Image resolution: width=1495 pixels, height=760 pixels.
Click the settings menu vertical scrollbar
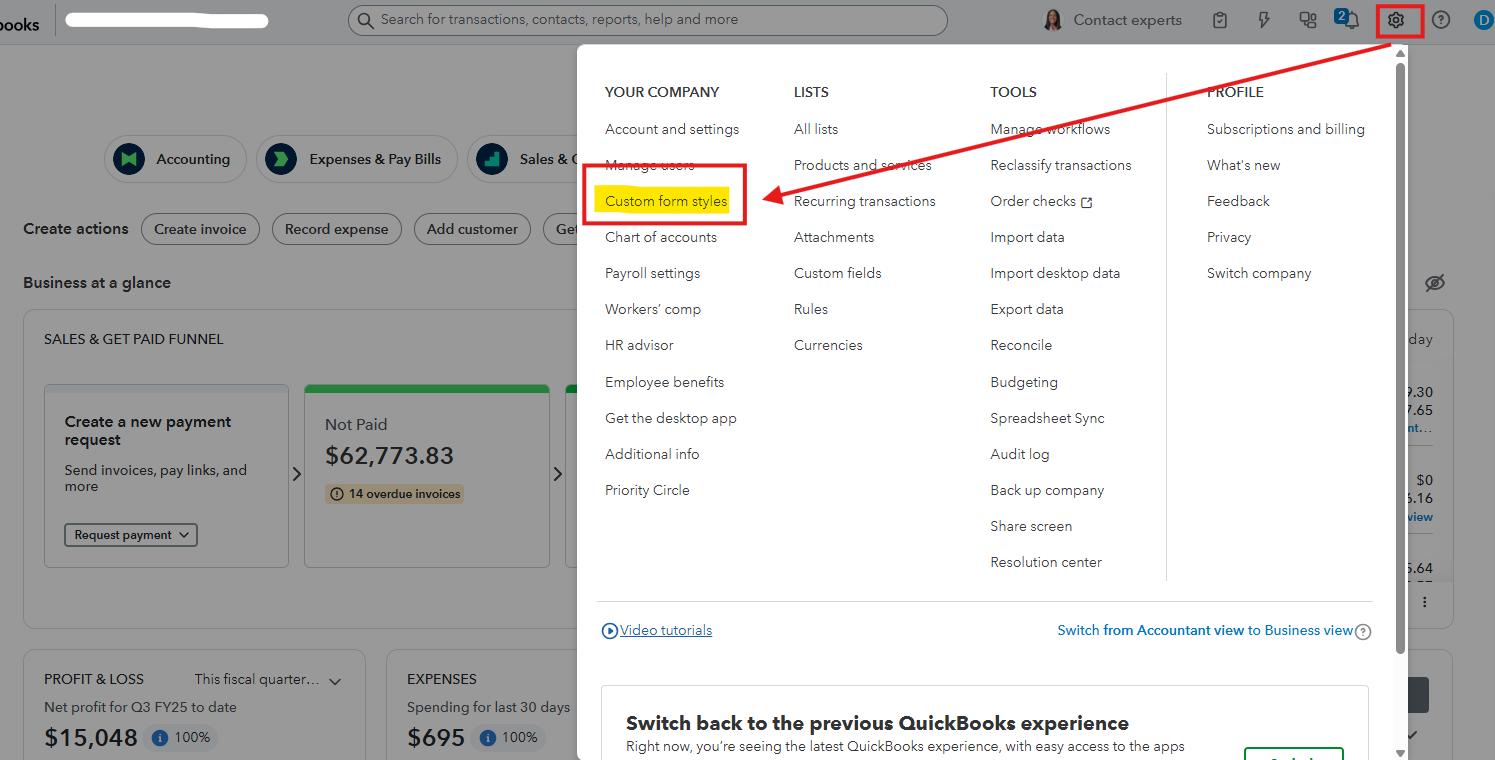tap(1400, 350)
